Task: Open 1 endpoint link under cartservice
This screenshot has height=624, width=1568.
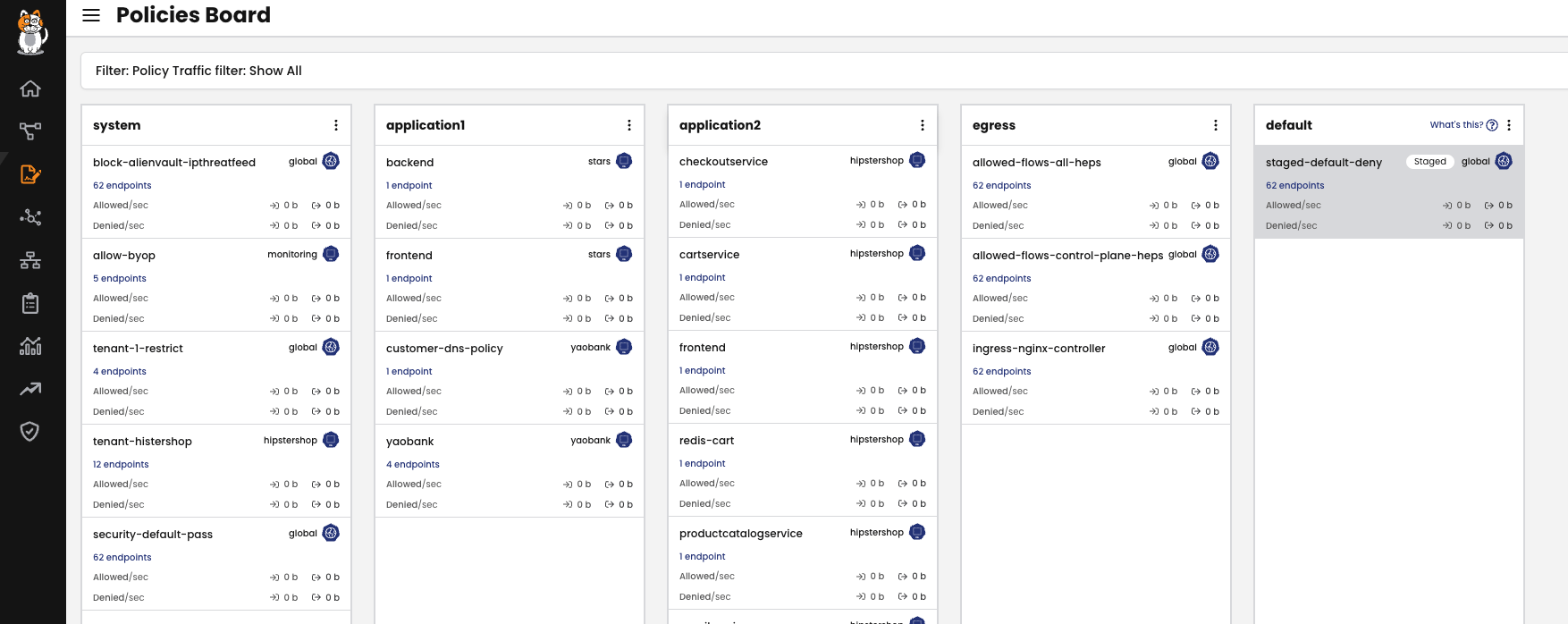Action: point(703,278)
